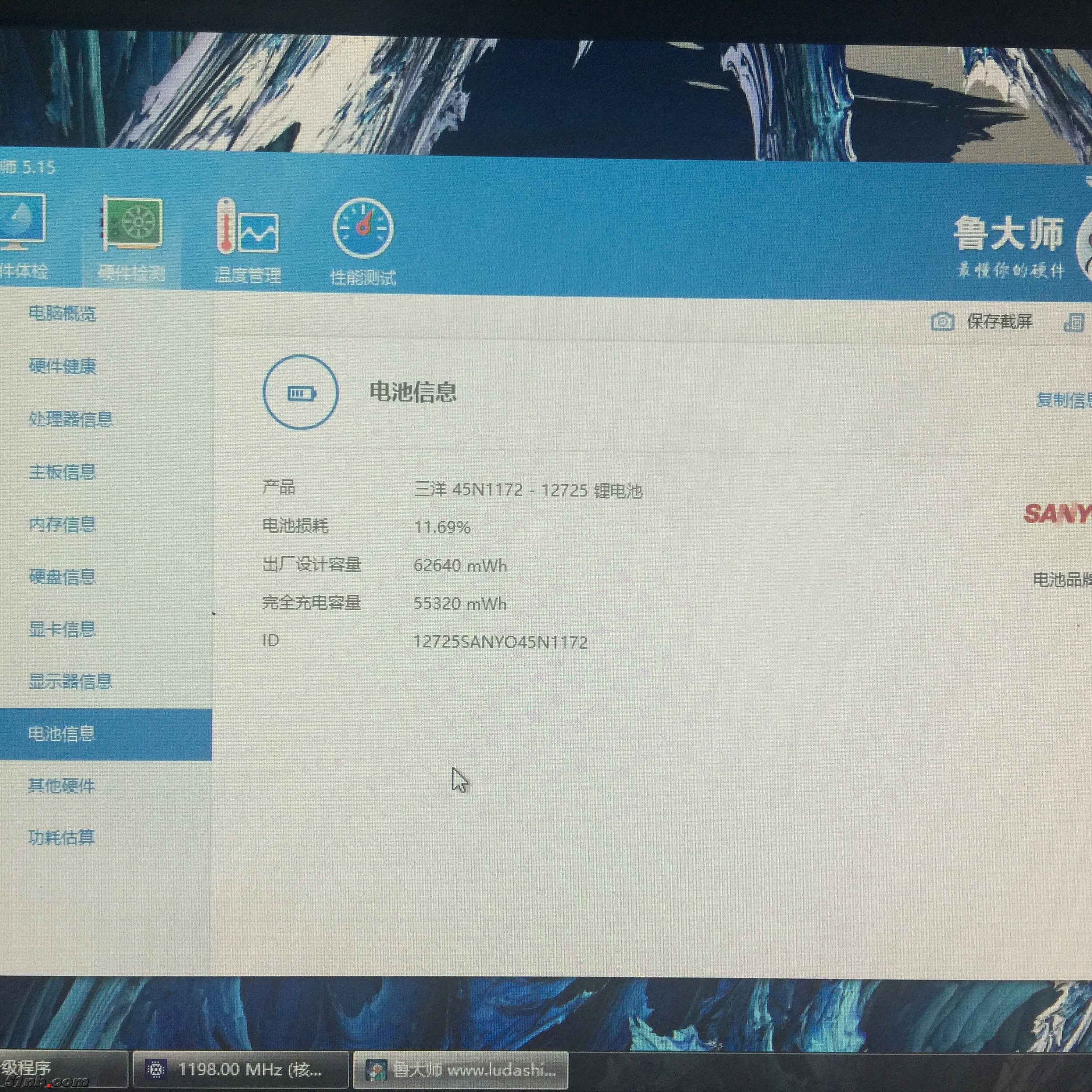1092x1092 pixels.
Task: Select 硬件健康 sidebar item
Action: [62, 366]
